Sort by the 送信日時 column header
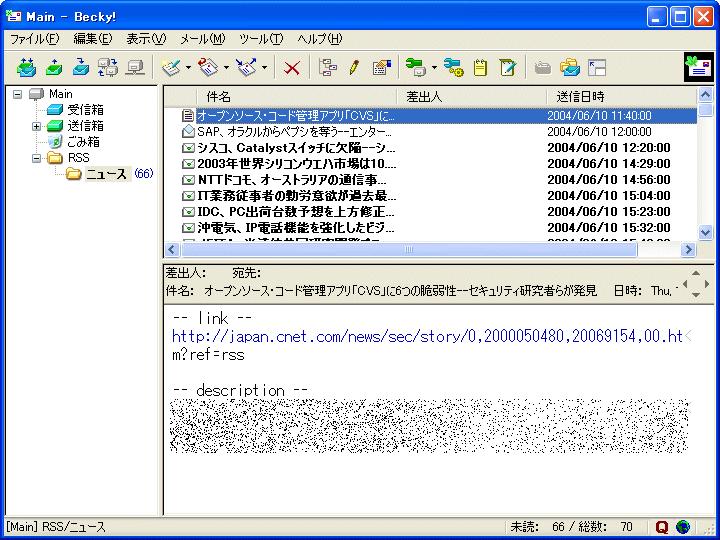This screenshot has height=540, width=720. pos(621,96)
